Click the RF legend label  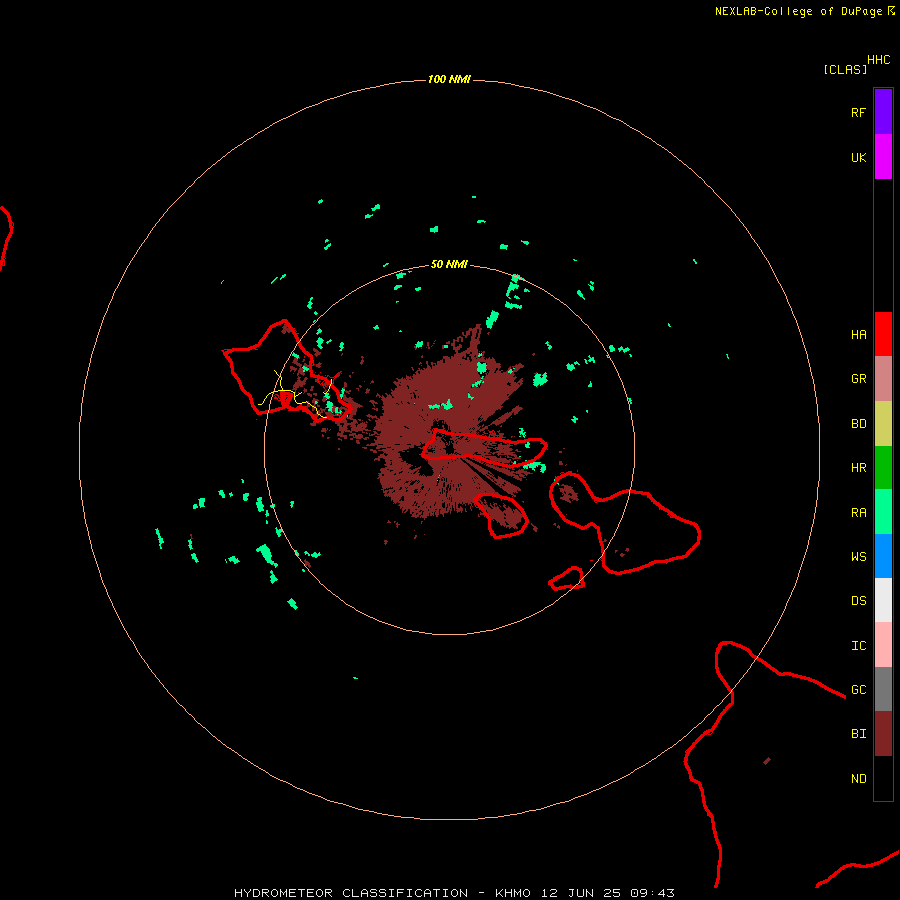click(x=858, y=112)
